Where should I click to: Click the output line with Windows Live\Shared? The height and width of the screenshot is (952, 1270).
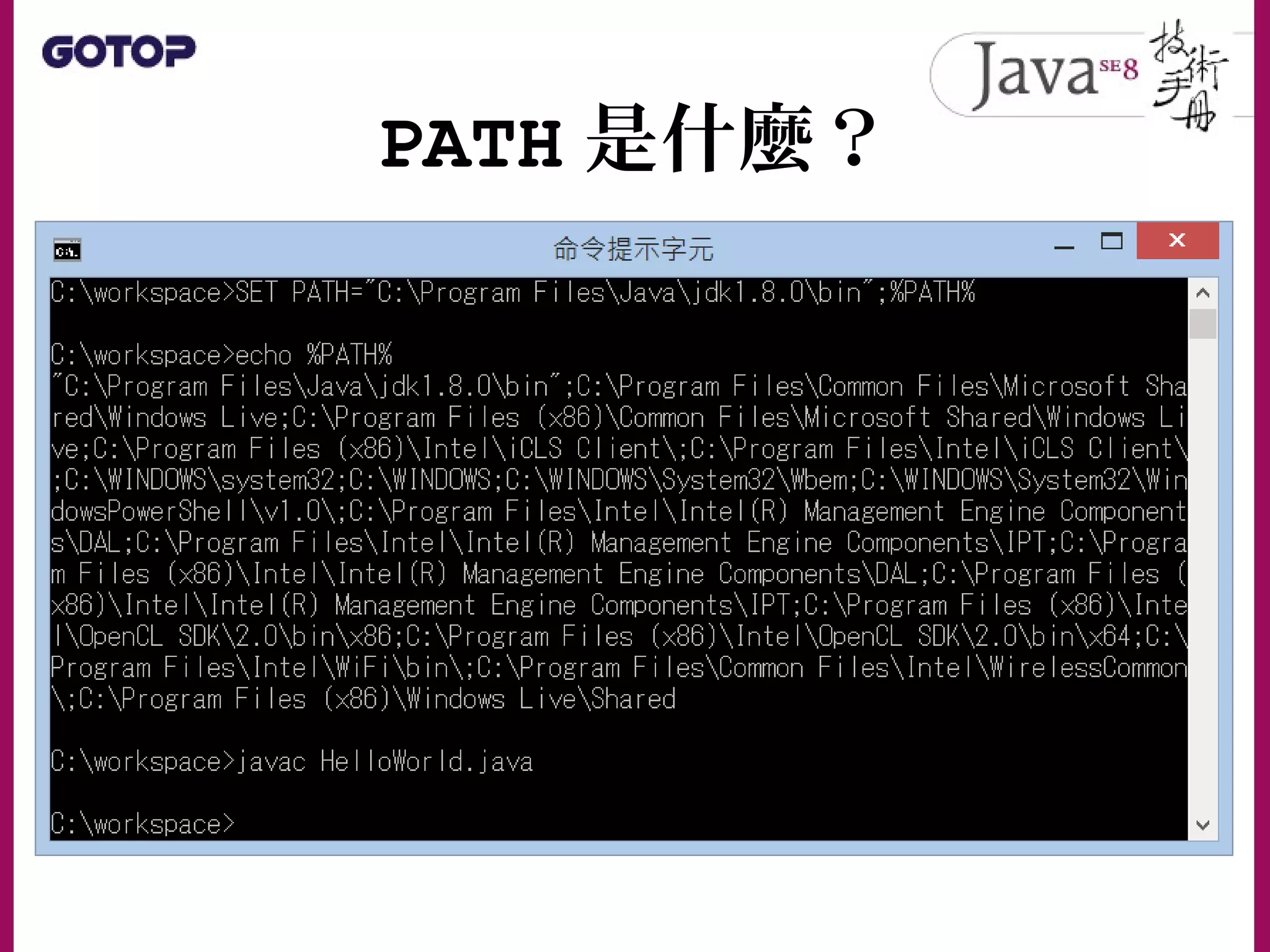363,699
